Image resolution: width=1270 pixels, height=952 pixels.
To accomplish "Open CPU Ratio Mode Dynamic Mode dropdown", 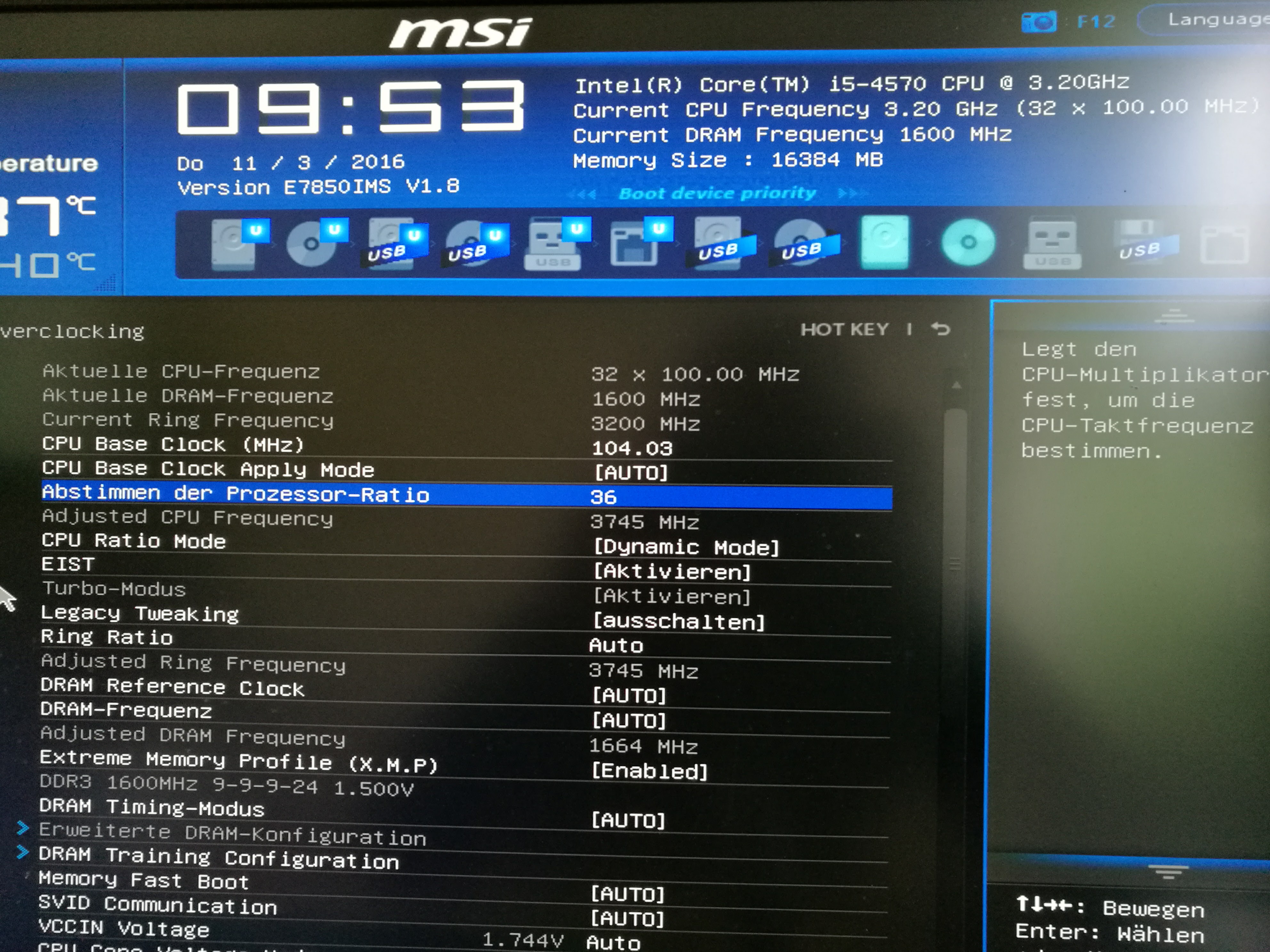I will [686, 547].
